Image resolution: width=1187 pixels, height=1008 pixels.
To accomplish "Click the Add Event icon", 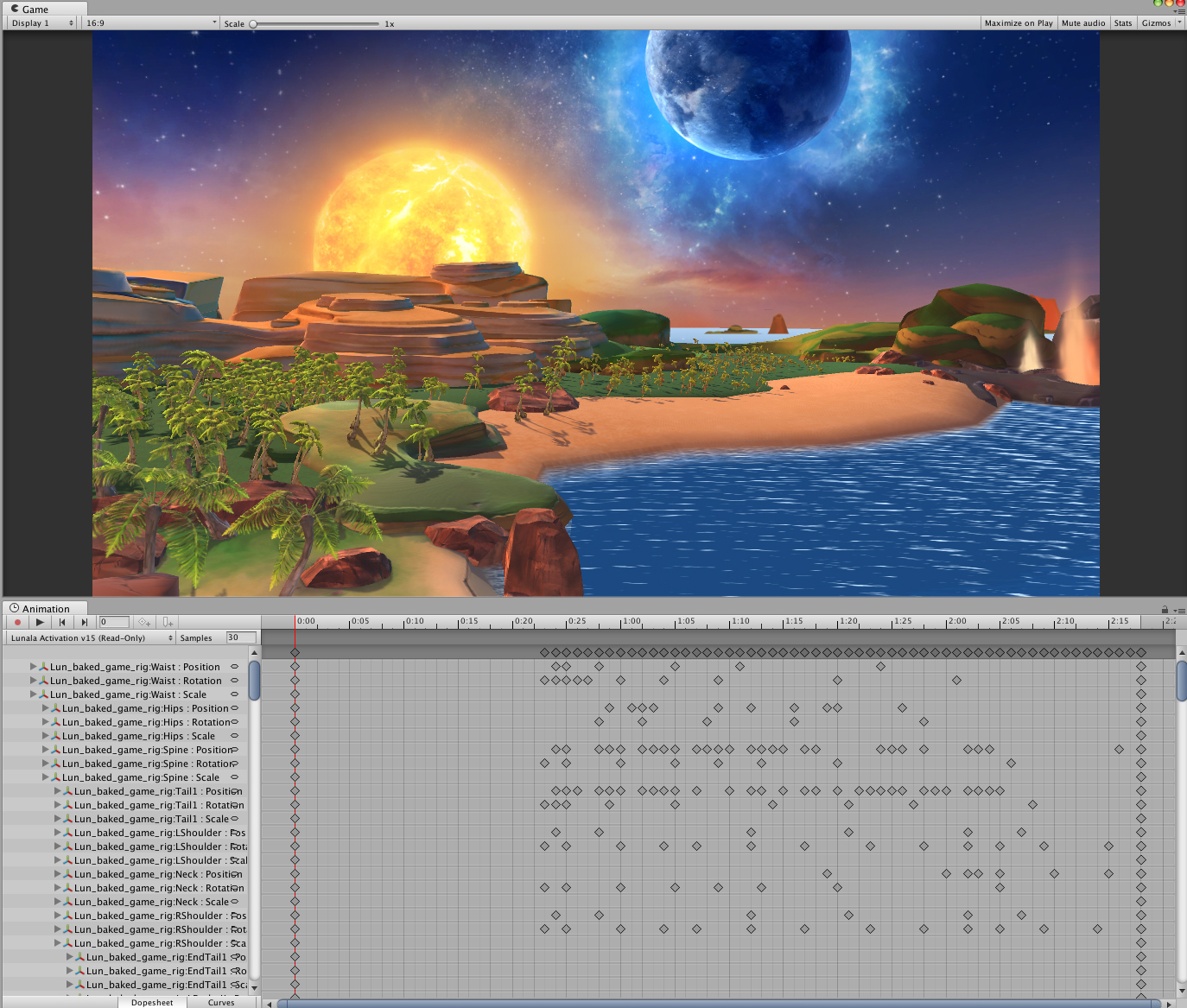I will [168, 622].
